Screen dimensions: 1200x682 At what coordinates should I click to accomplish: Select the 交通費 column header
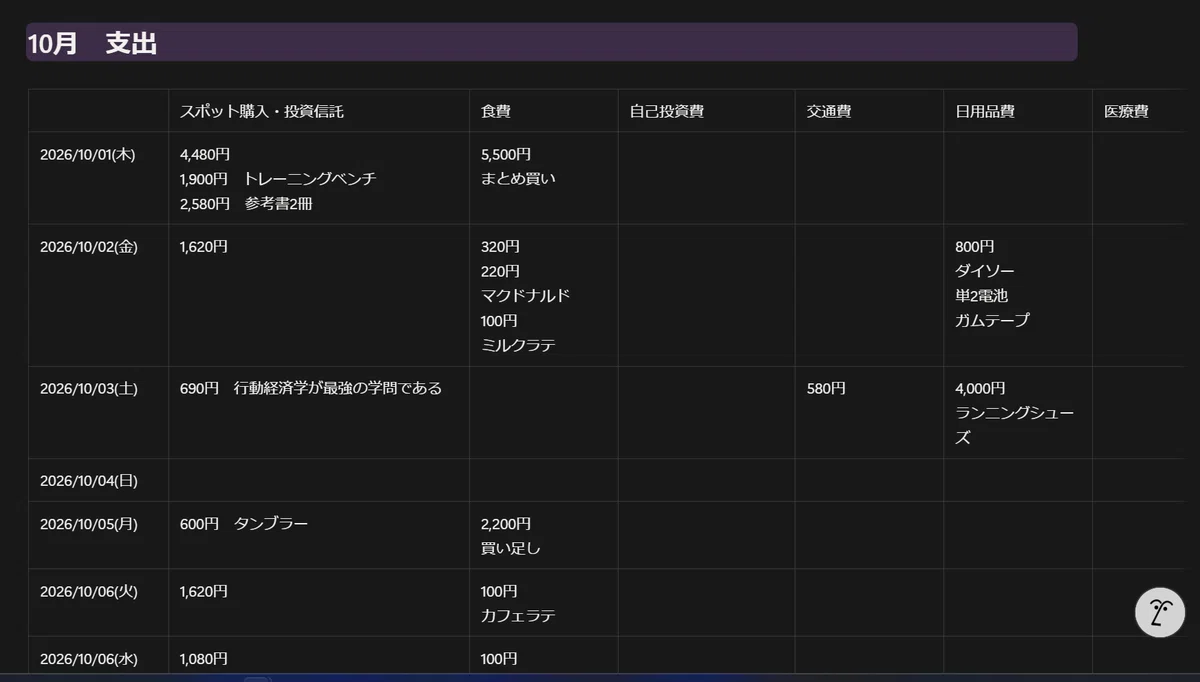pos(829,111)
